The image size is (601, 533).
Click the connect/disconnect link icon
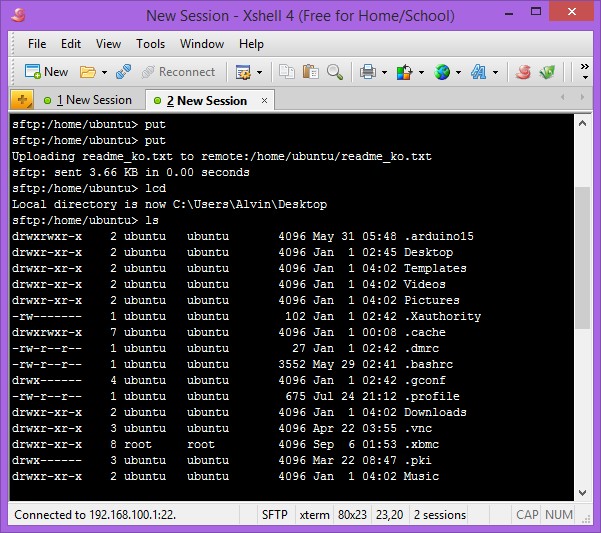tap(123, 72)
